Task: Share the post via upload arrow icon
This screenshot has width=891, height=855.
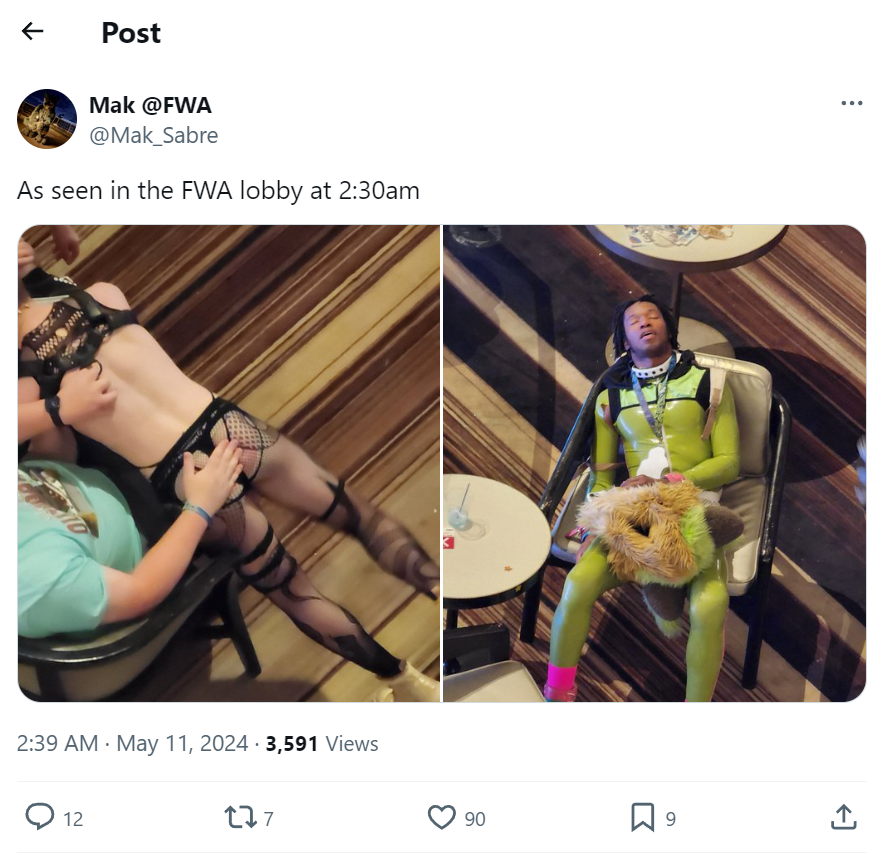Action: pos(843,817)
